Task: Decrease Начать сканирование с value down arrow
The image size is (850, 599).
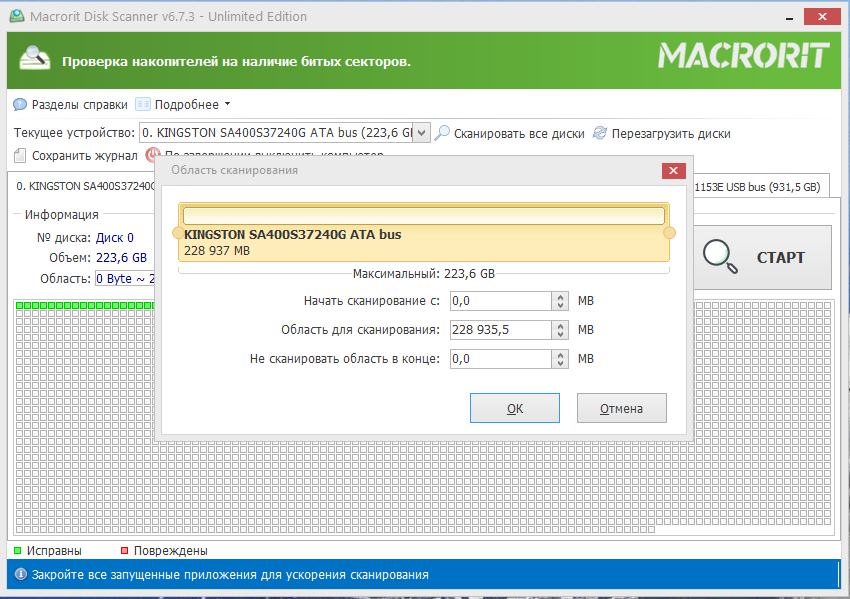Action: coord(560,305)
